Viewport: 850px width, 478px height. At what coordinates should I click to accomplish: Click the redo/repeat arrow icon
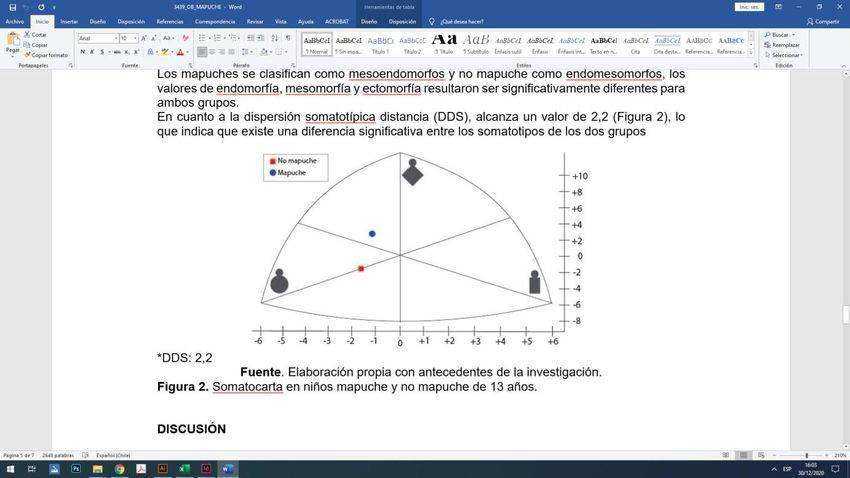[41, 7]
